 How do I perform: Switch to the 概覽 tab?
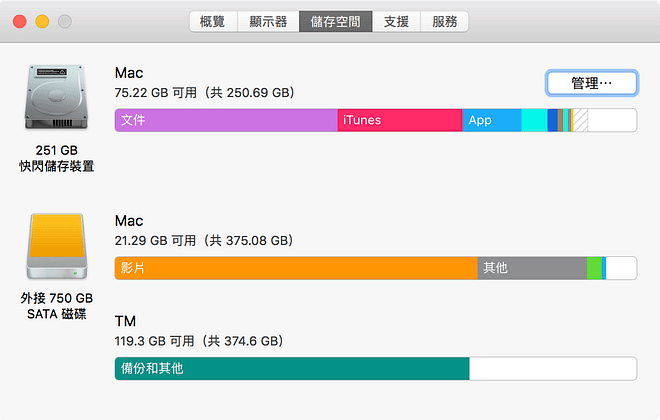212,21
